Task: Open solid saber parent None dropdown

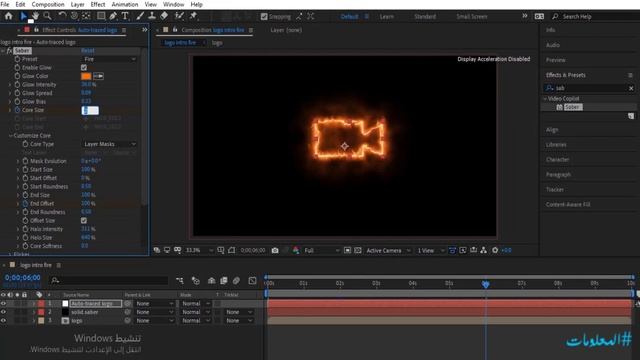Action: 155,312
